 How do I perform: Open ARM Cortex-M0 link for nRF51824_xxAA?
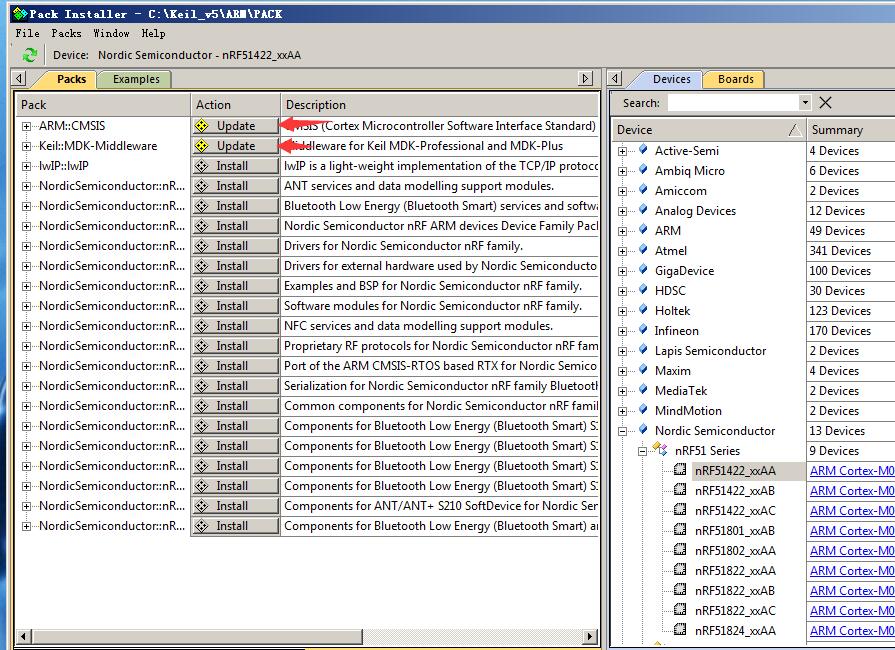(x=852, y=631)
